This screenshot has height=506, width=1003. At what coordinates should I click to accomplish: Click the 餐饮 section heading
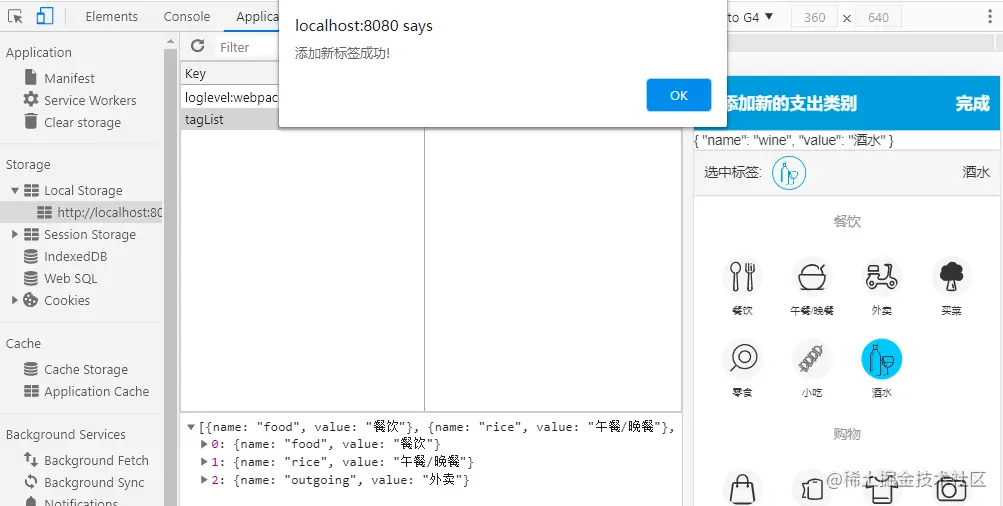point(847,221)
